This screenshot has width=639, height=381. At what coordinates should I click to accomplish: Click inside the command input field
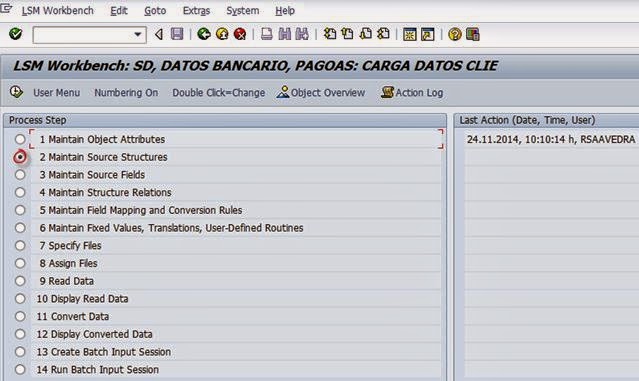point(84,35)
